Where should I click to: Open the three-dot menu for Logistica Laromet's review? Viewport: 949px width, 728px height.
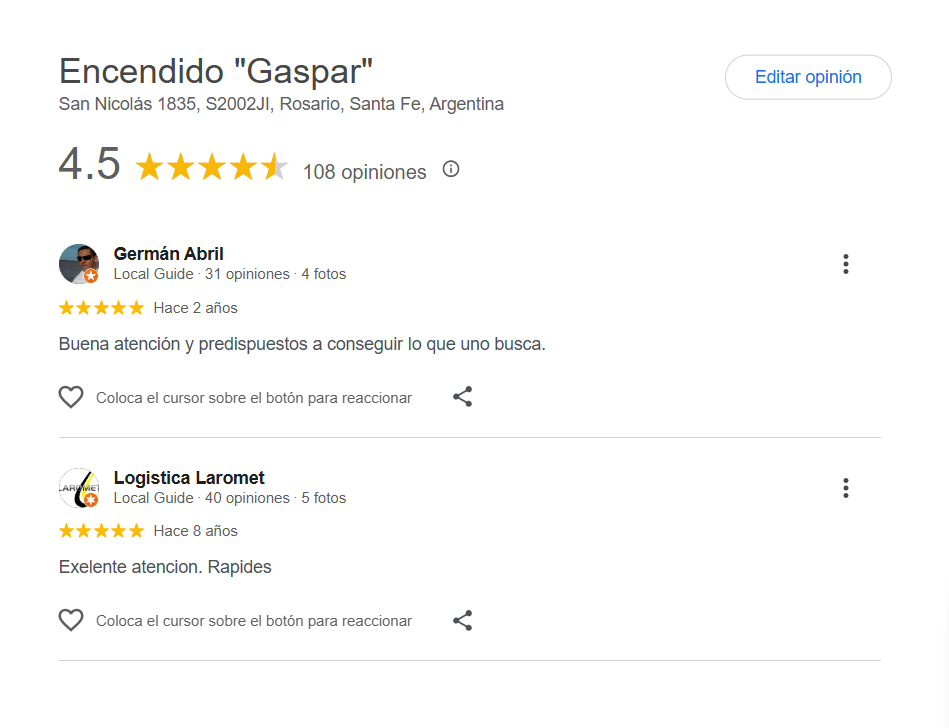(846, 488)
